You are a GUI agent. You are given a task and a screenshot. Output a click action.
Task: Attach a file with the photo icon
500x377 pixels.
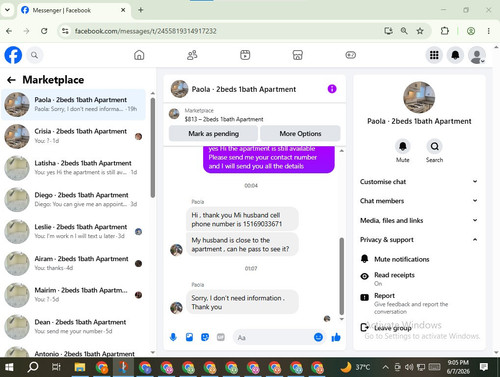[x=189, y=337]
